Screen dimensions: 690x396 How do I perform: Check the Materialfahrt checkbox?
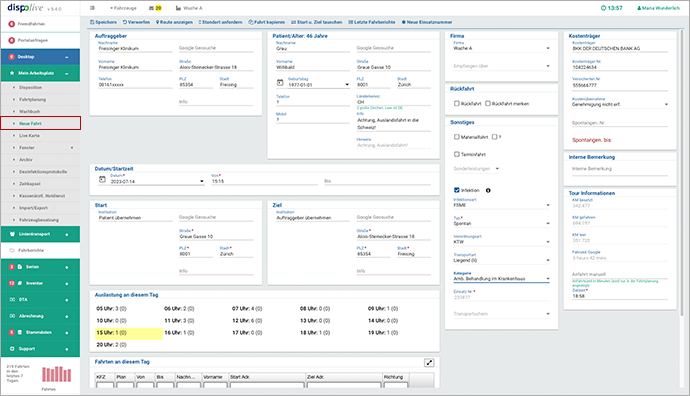pyautogui.click(x=456, y=137)
